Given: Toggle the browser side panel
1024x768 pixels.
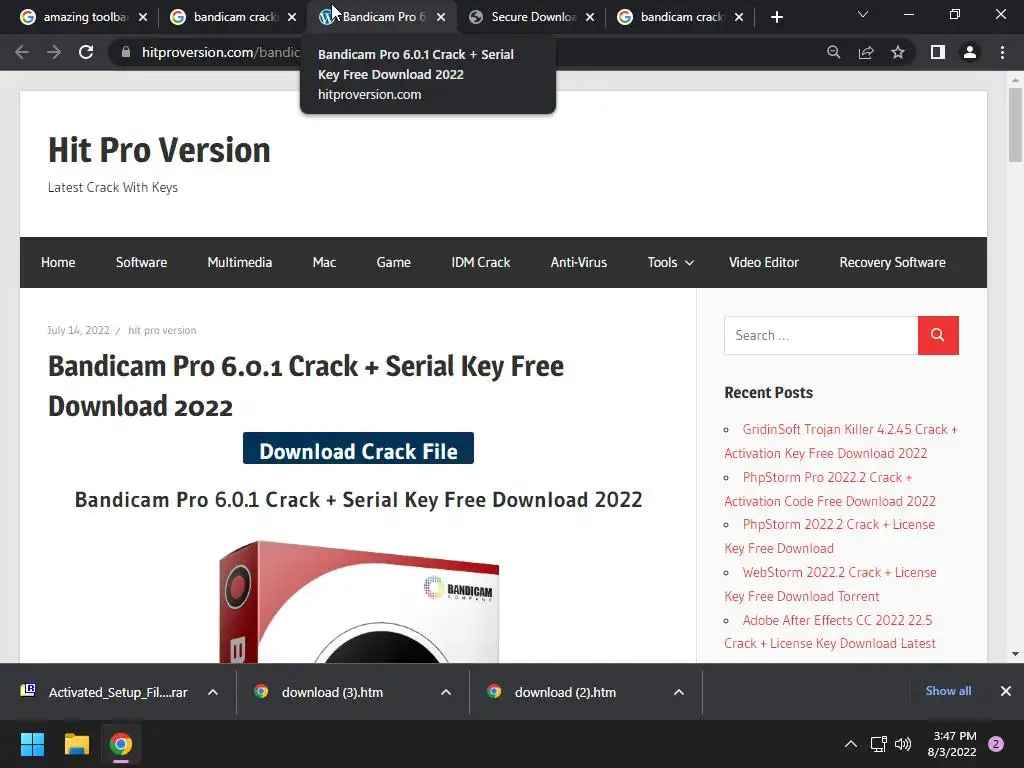Looking at the screenshot, I should pos(938,52).
